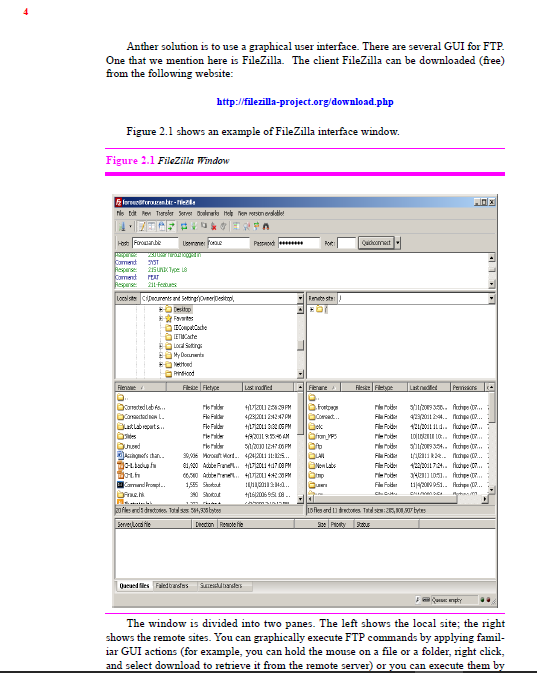Click into the Host input field
537x673 pixels.
(155, 243)
